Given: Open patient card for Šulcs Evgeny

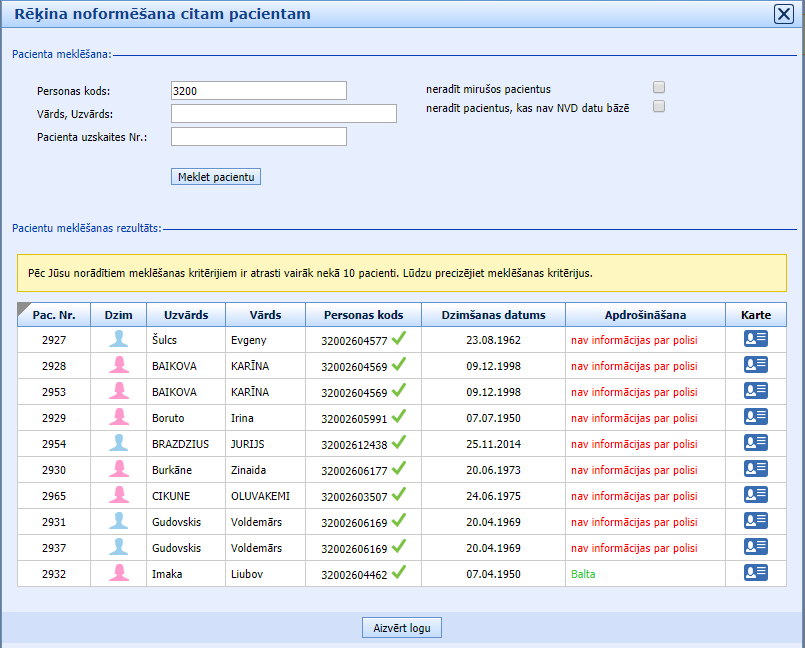Looking at the screenshot, I should click(x=755, y=339).
